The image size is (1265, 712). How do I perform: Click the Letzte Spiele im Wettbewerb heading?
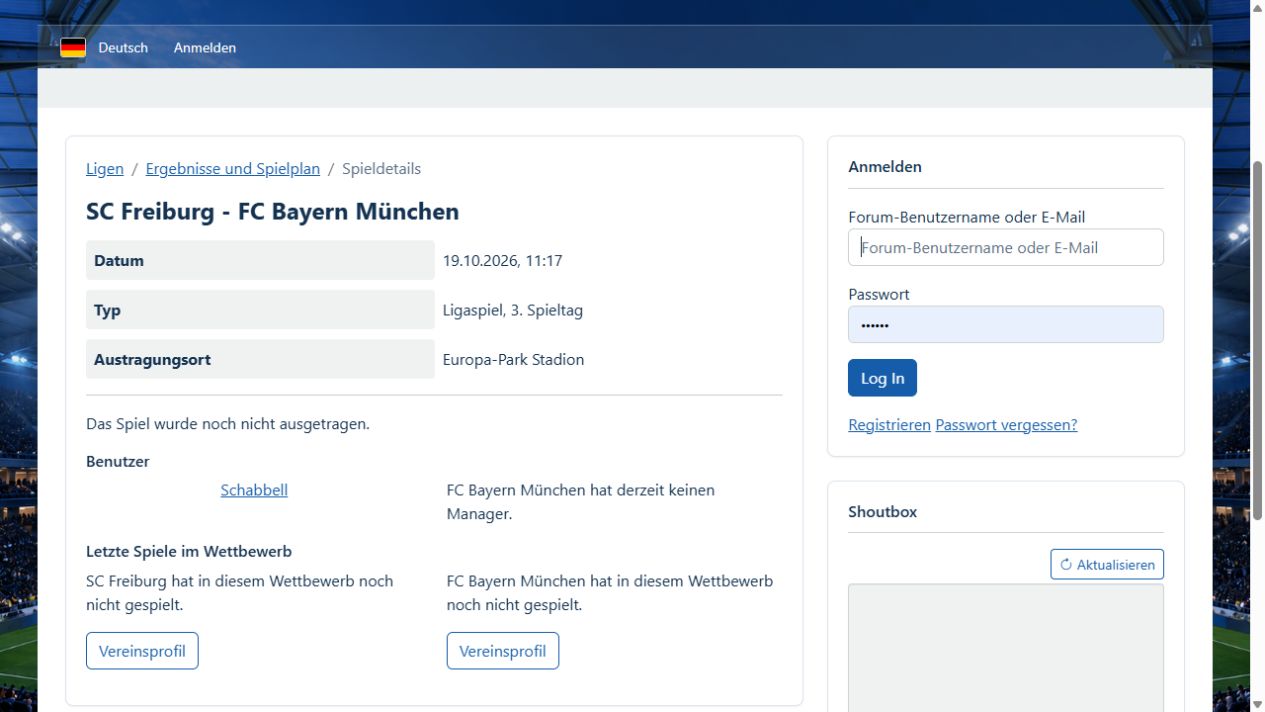[x=189, y=552]
